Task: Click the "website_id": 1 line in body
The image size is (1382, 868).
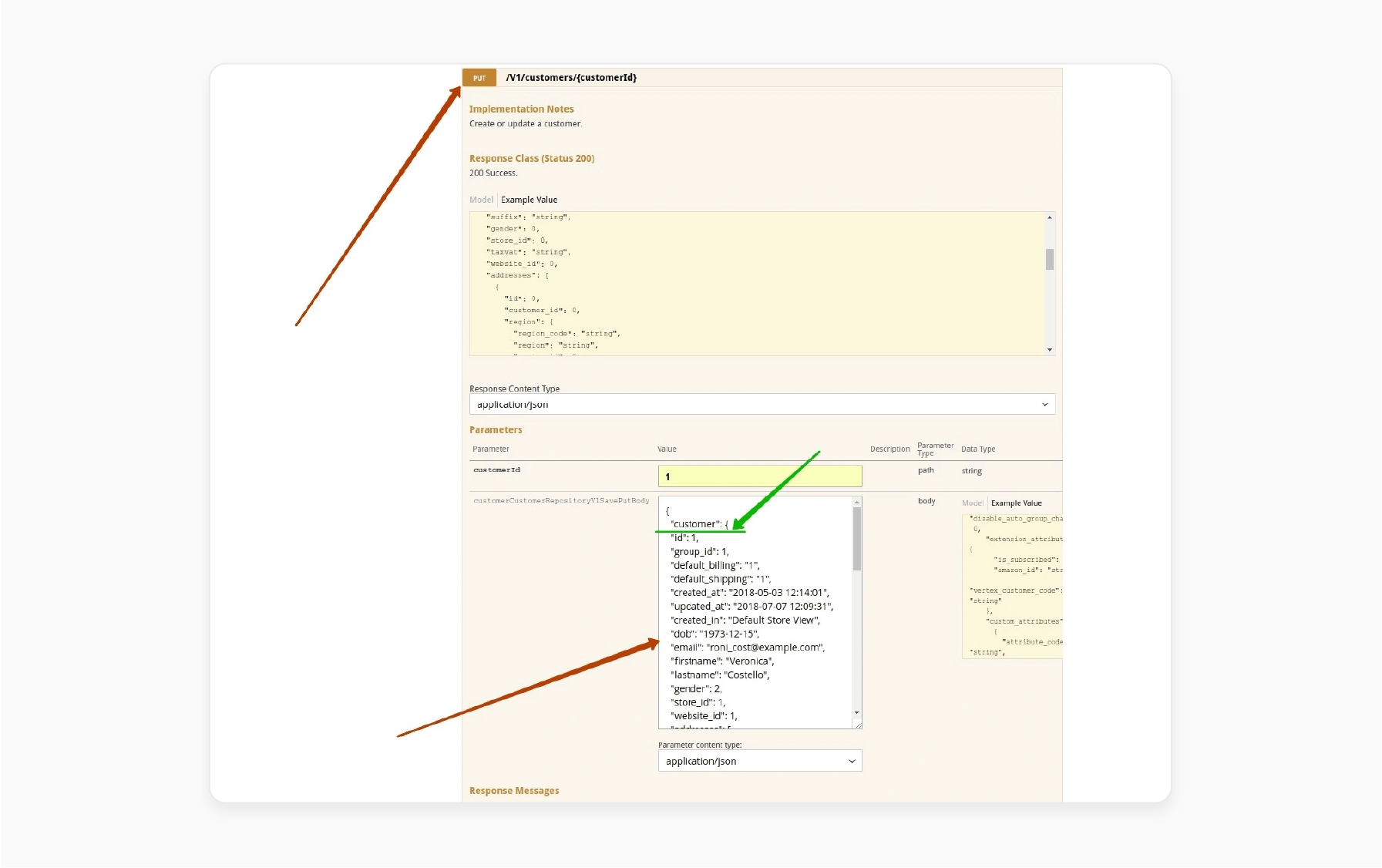Action: pyautogui.click(x=704, y=716)
